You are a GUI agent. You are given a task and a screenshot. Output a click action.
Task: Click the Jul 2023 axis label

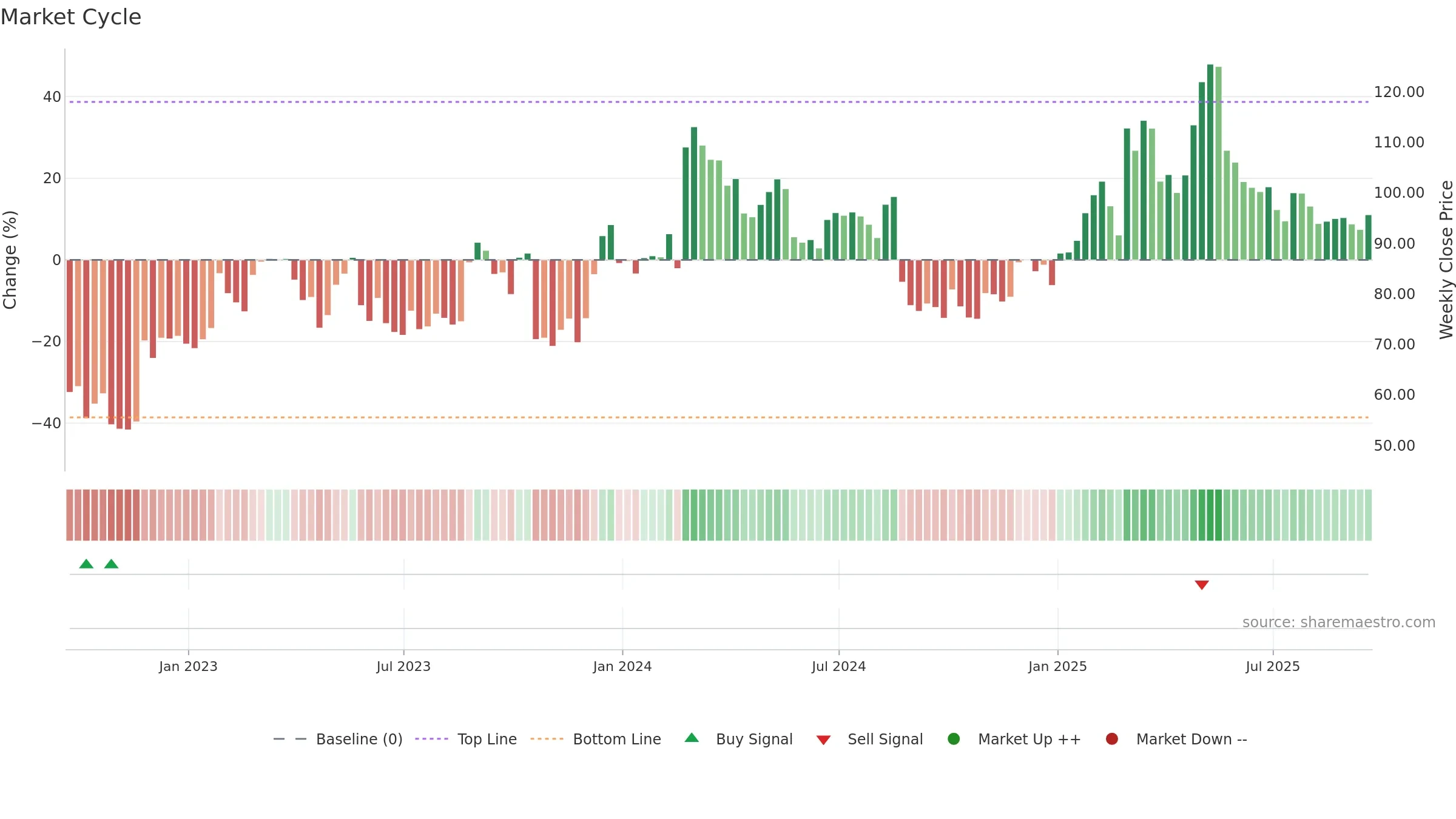tap(403, 667)
